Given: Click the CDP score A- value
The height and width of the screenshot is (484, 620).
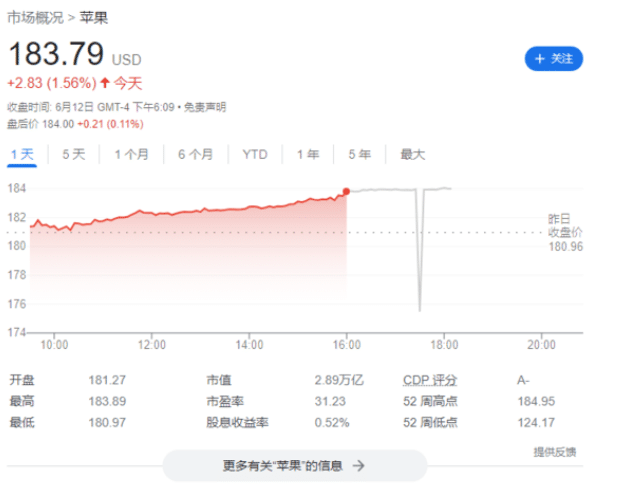Looking at the screenshot, I should [x=523, y=380].
